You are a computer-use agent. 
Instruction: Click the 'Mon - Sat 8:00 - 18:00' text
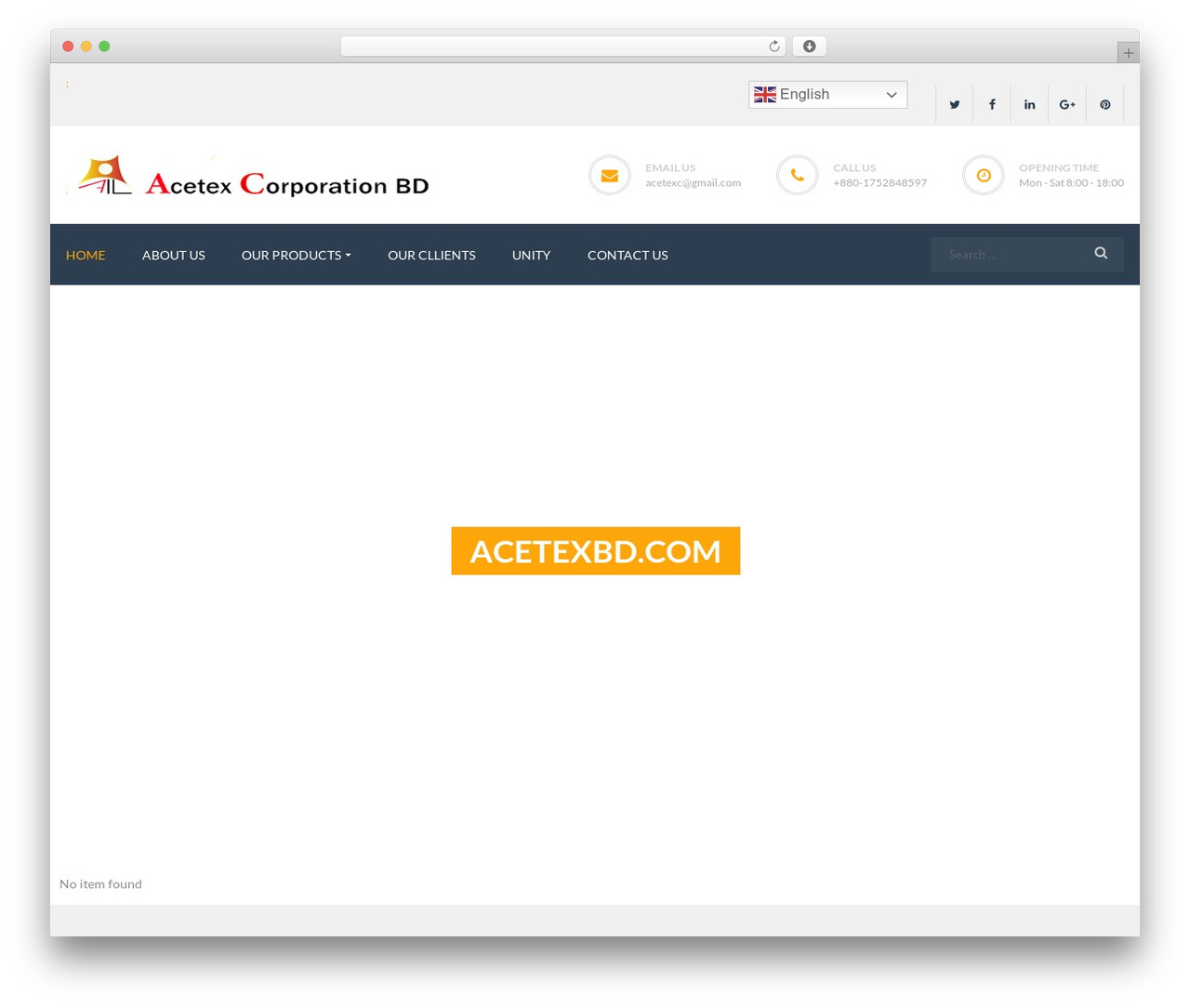click(1071, 182)
